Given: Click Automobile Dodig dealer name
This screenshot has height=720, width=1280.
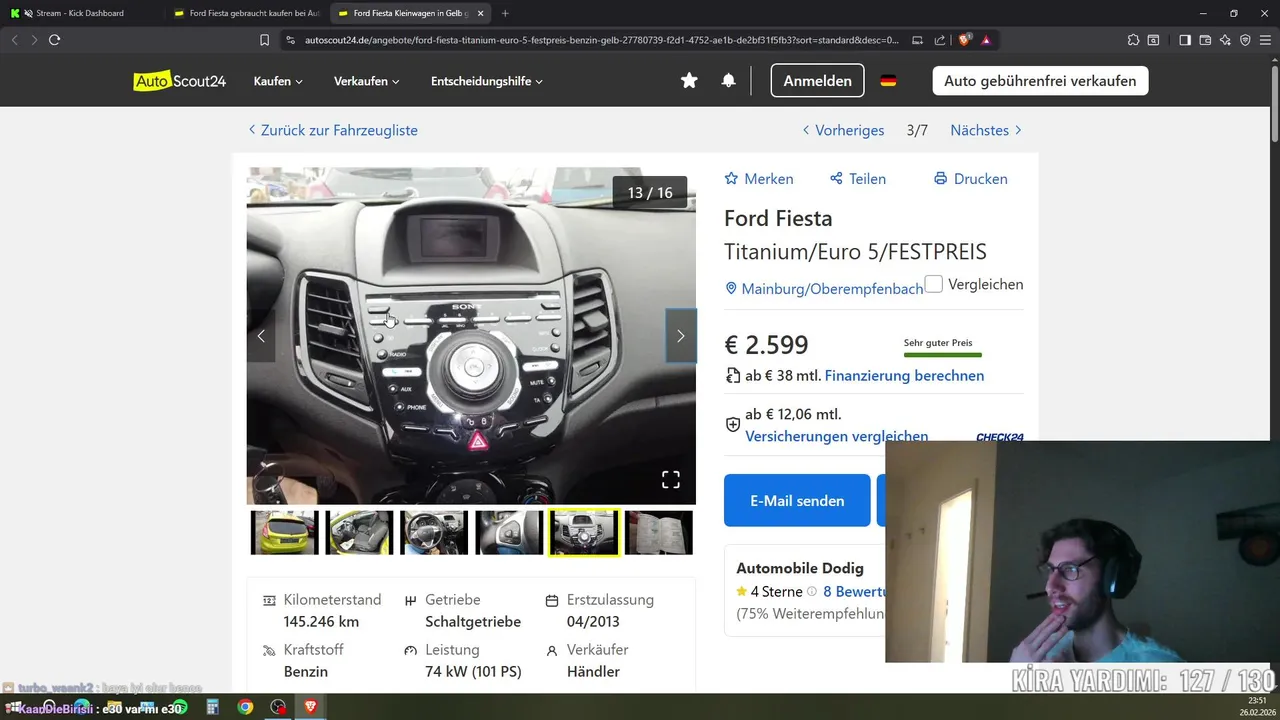Looking at the screenshot, I should (800, 568).
